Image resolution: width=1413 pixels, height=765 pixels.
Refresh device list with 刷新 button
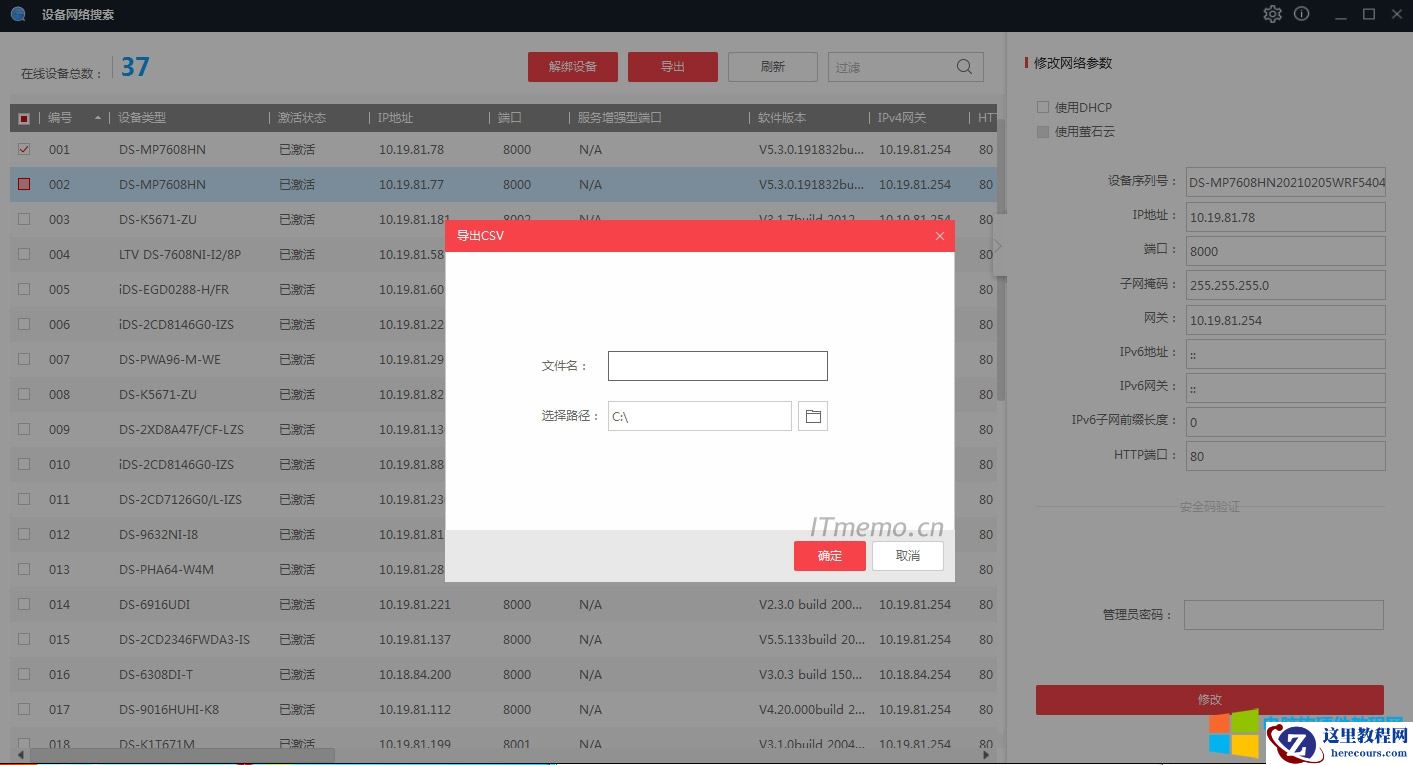point(773,67)
